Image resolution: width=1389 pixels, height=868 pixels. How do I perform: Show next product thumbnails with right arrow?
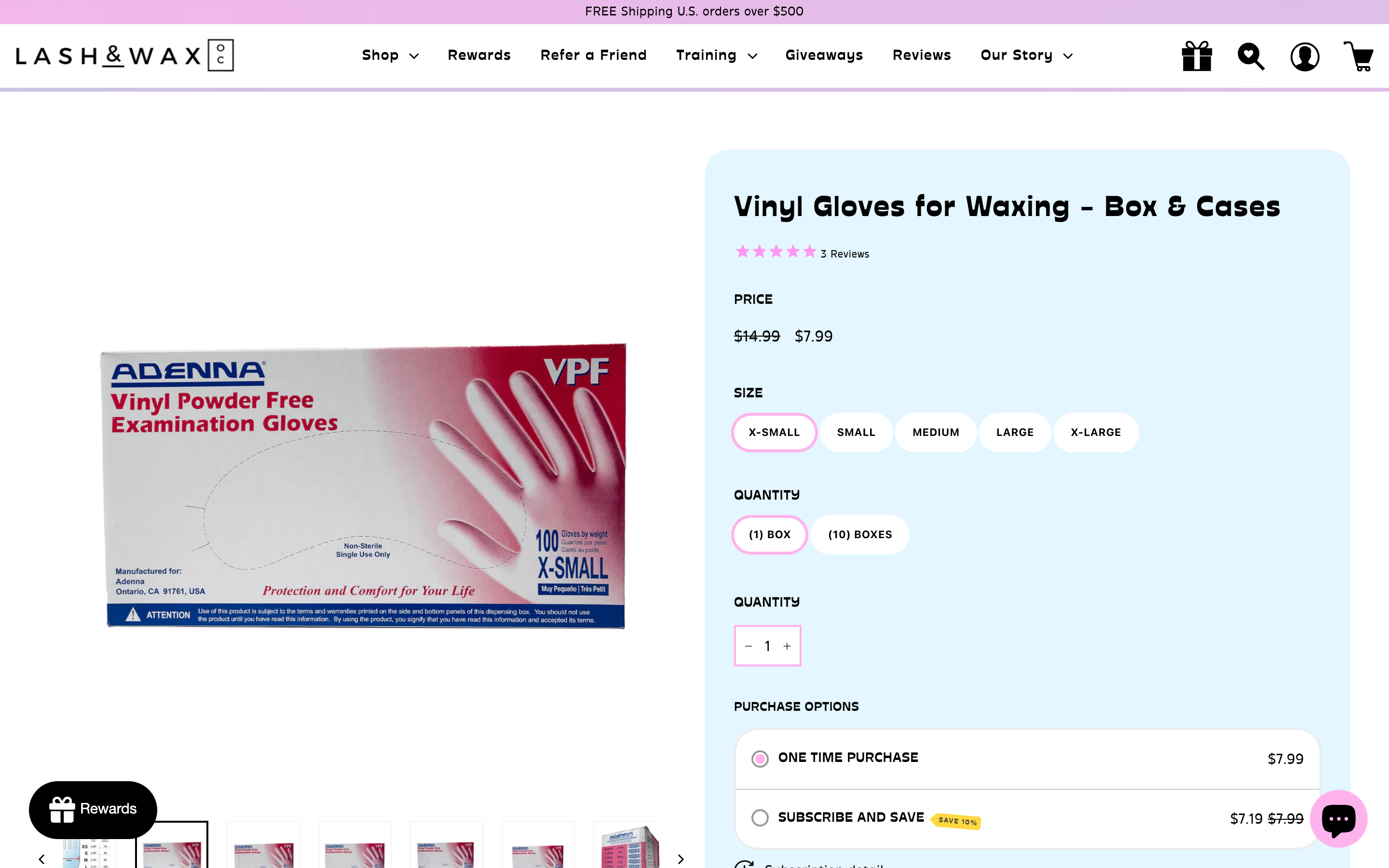pyautogui.click(x=681, y=859)
